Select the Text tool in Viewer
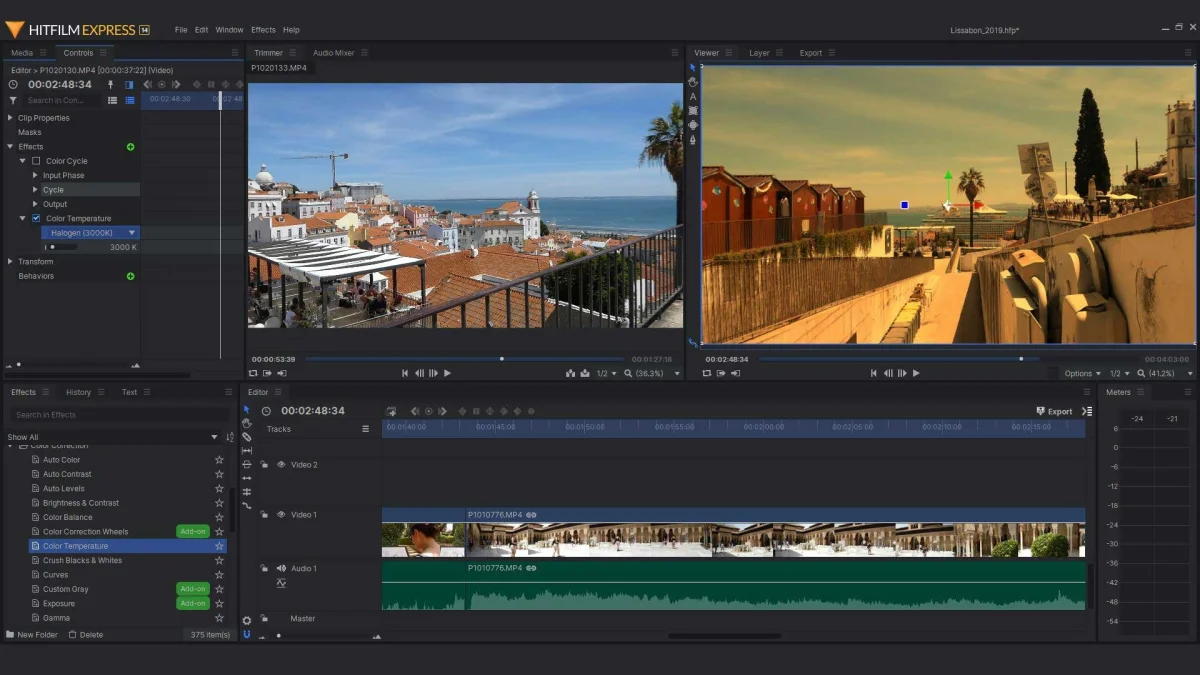The height and width of the screenshot is (675, 1200). tap(693, 97)
